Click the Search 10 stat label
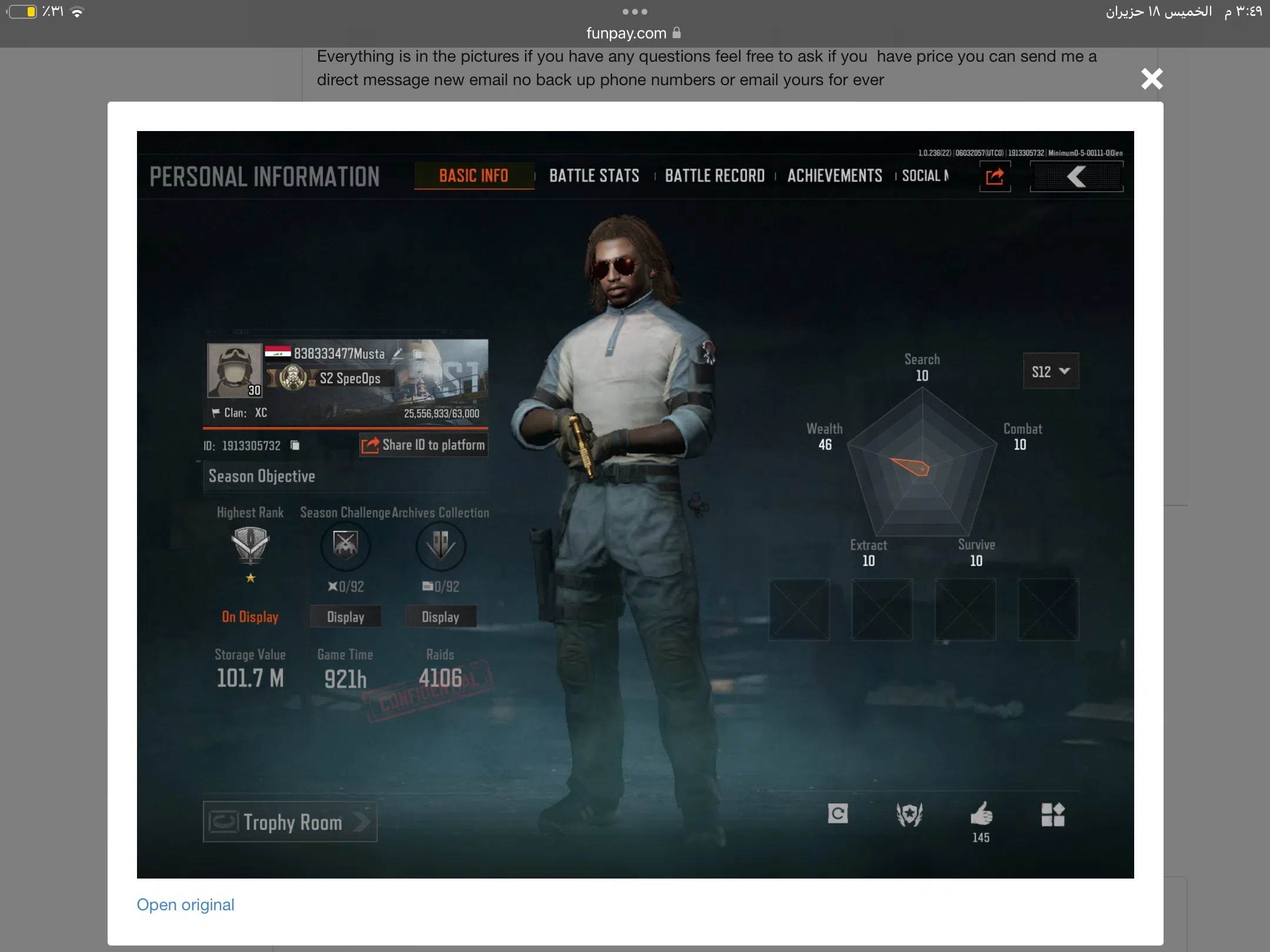This screenshot has width=1270, height=952. [922, 367]
